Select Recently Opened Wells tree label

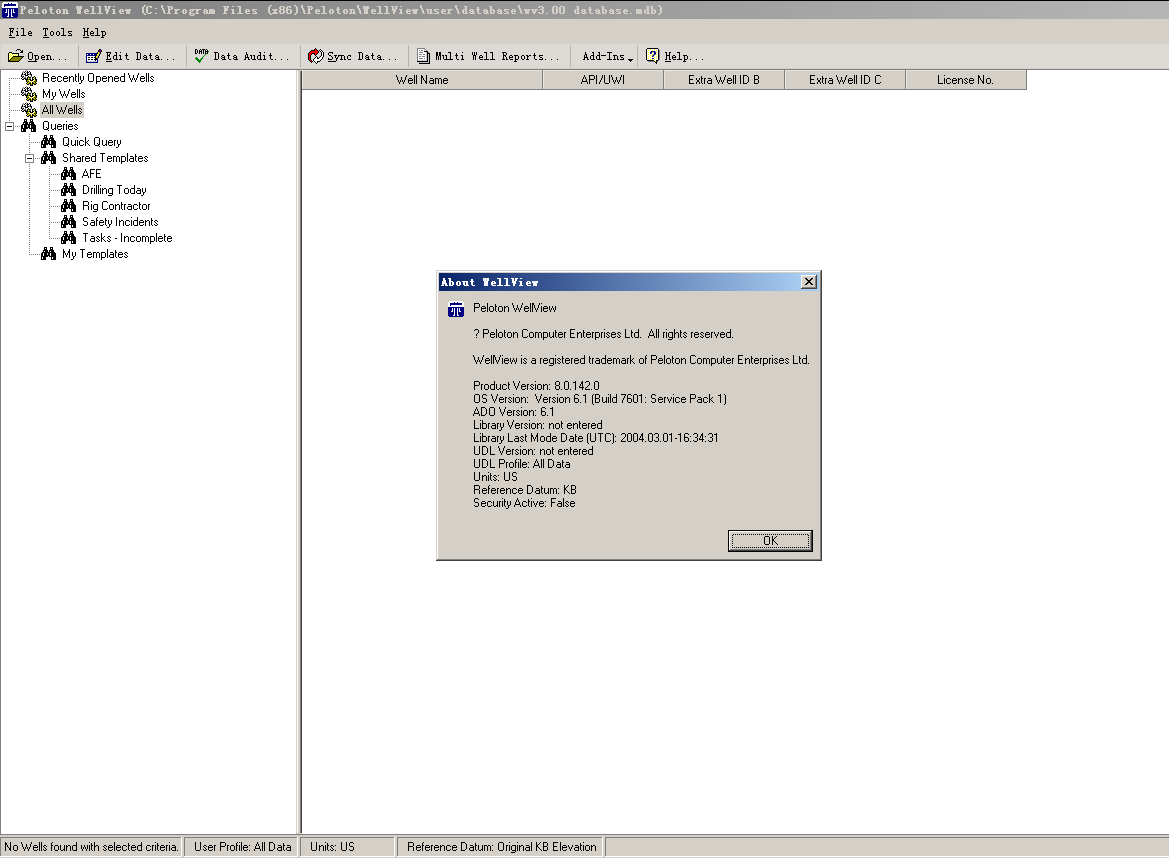tap(98, 78)
